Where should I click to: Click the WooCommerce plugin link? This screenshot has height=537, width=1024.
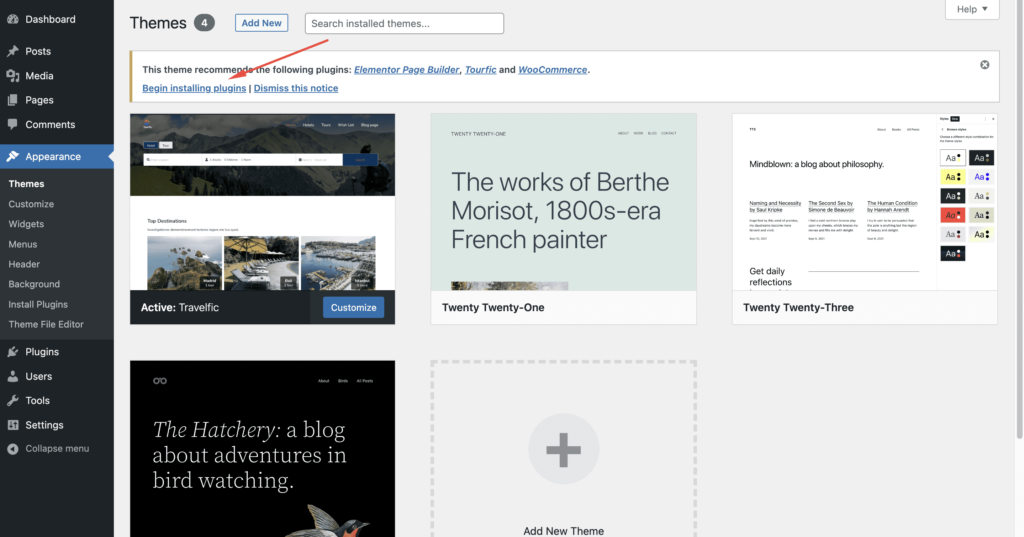coord(552,69)
